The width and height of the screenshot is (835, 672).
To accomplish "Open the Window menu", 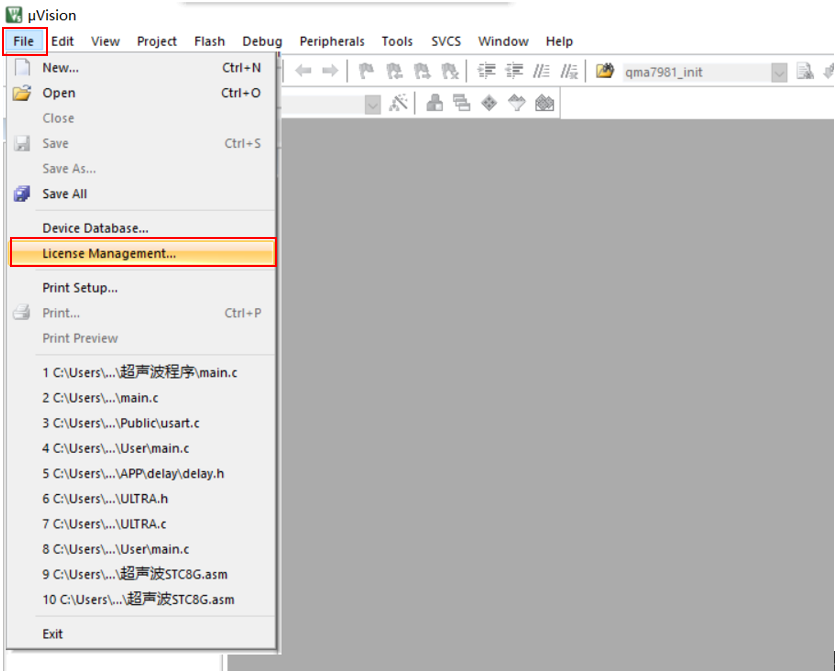I will 503,42.
